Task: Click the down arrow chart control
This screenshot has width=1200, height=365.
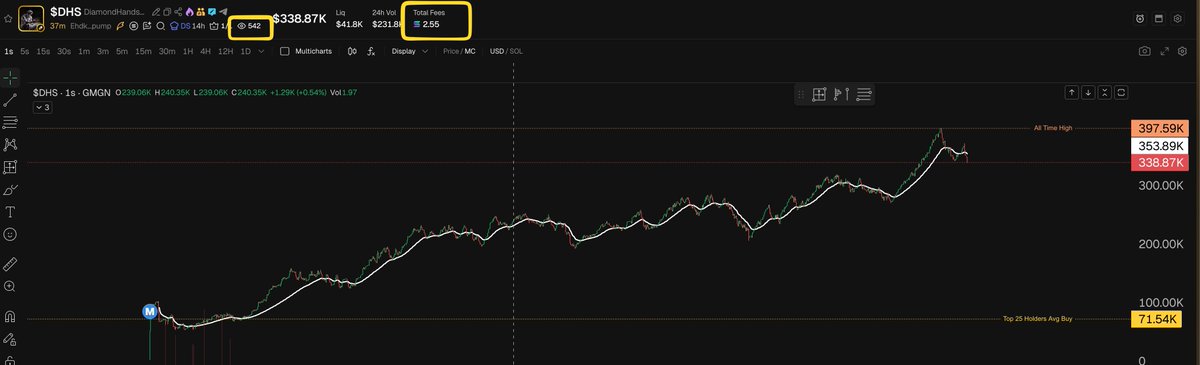Action: [1088, 92]
